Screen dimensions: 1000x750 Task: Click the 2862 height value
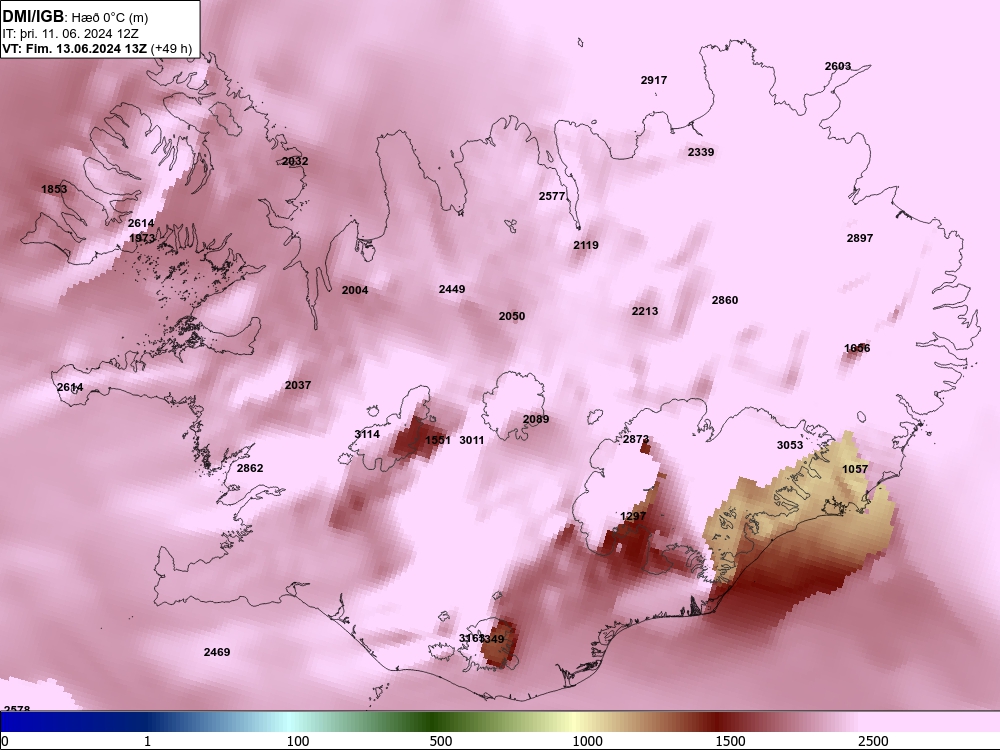click(x=250, y=468)
